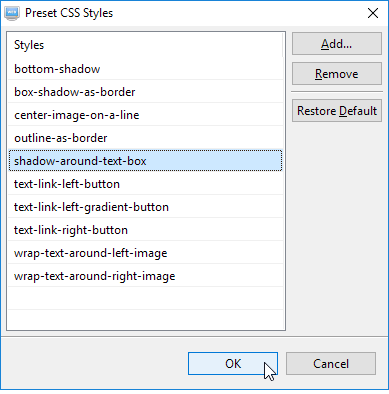Click the empty row below wrap-text-around-right-image
Image resolution: width=389 pixels, height=394 pixels.
tap(145, 299)
